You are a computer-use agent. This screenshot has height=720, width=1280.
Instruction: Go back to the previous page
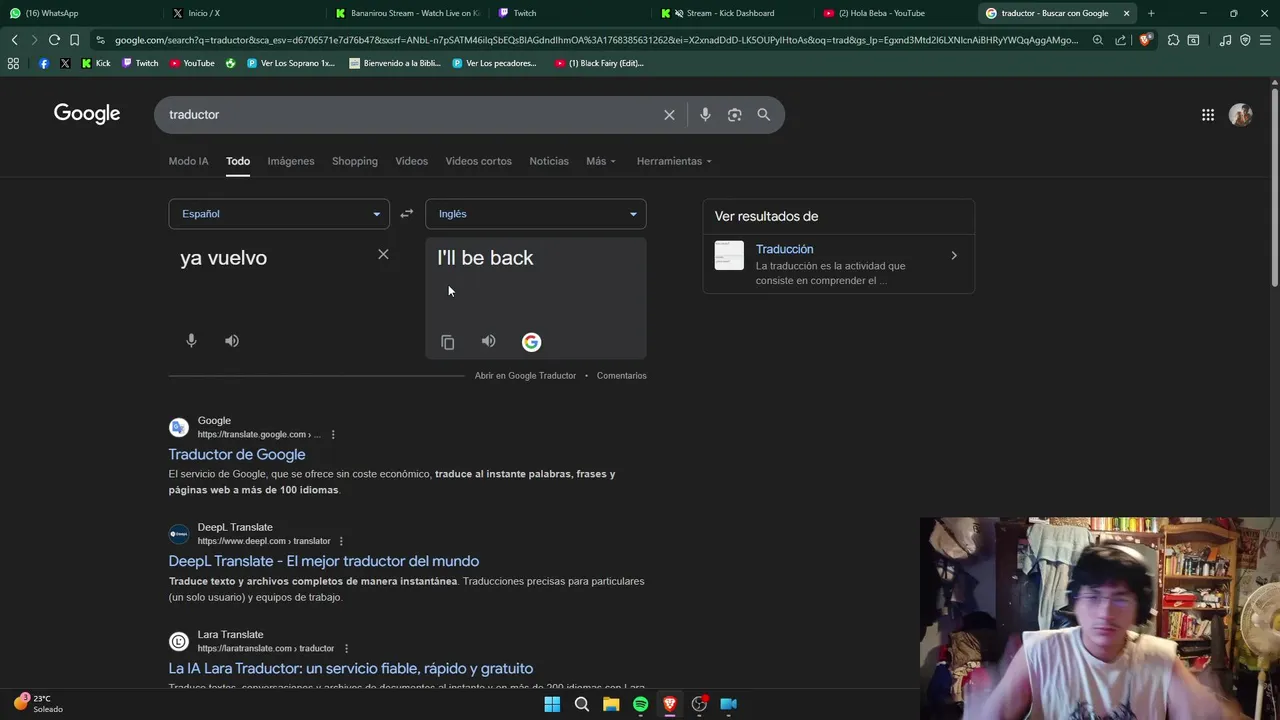[x=14, y=40]
